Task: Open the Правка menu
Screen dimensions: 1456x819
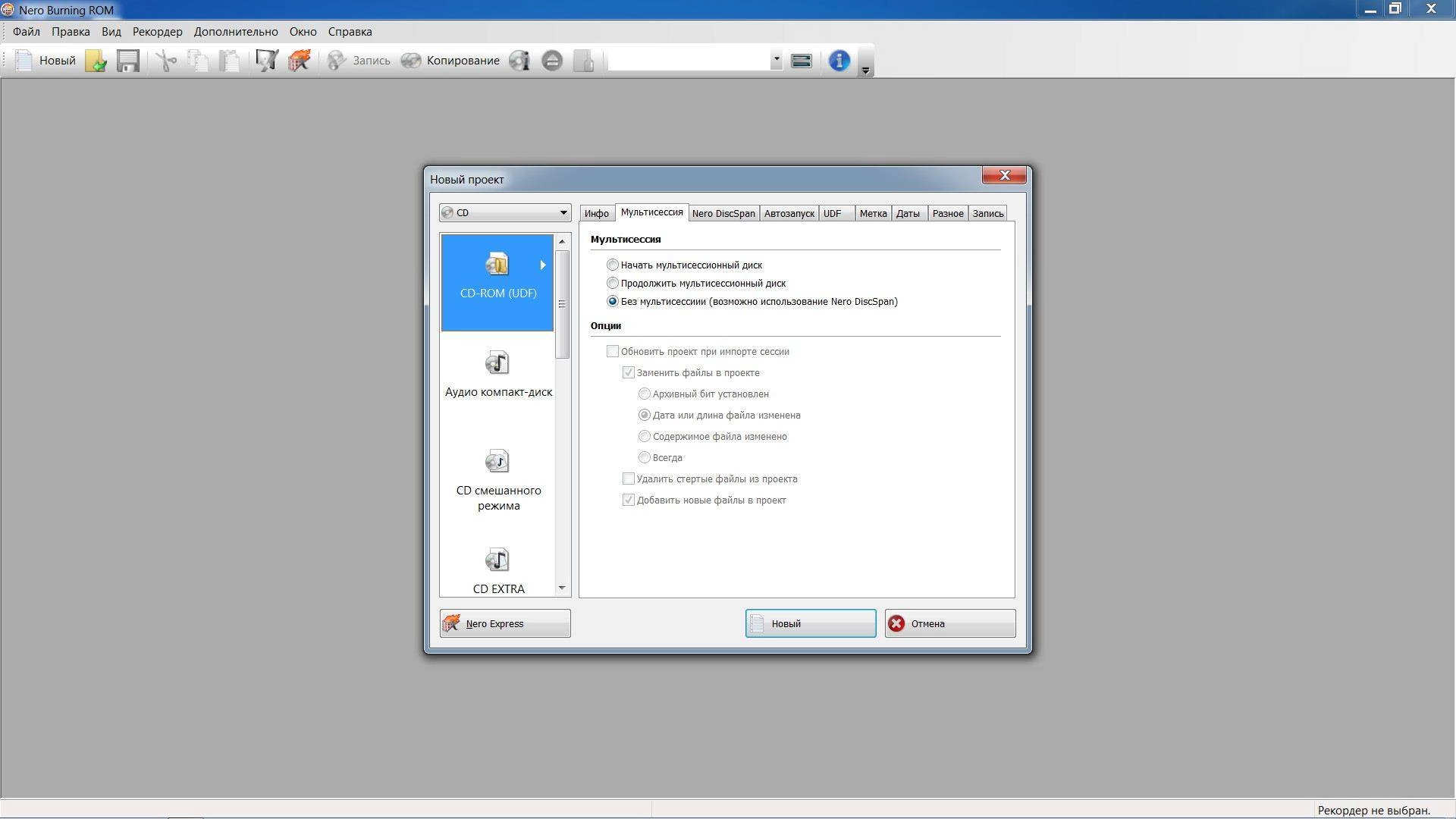Action: [71, 32]
